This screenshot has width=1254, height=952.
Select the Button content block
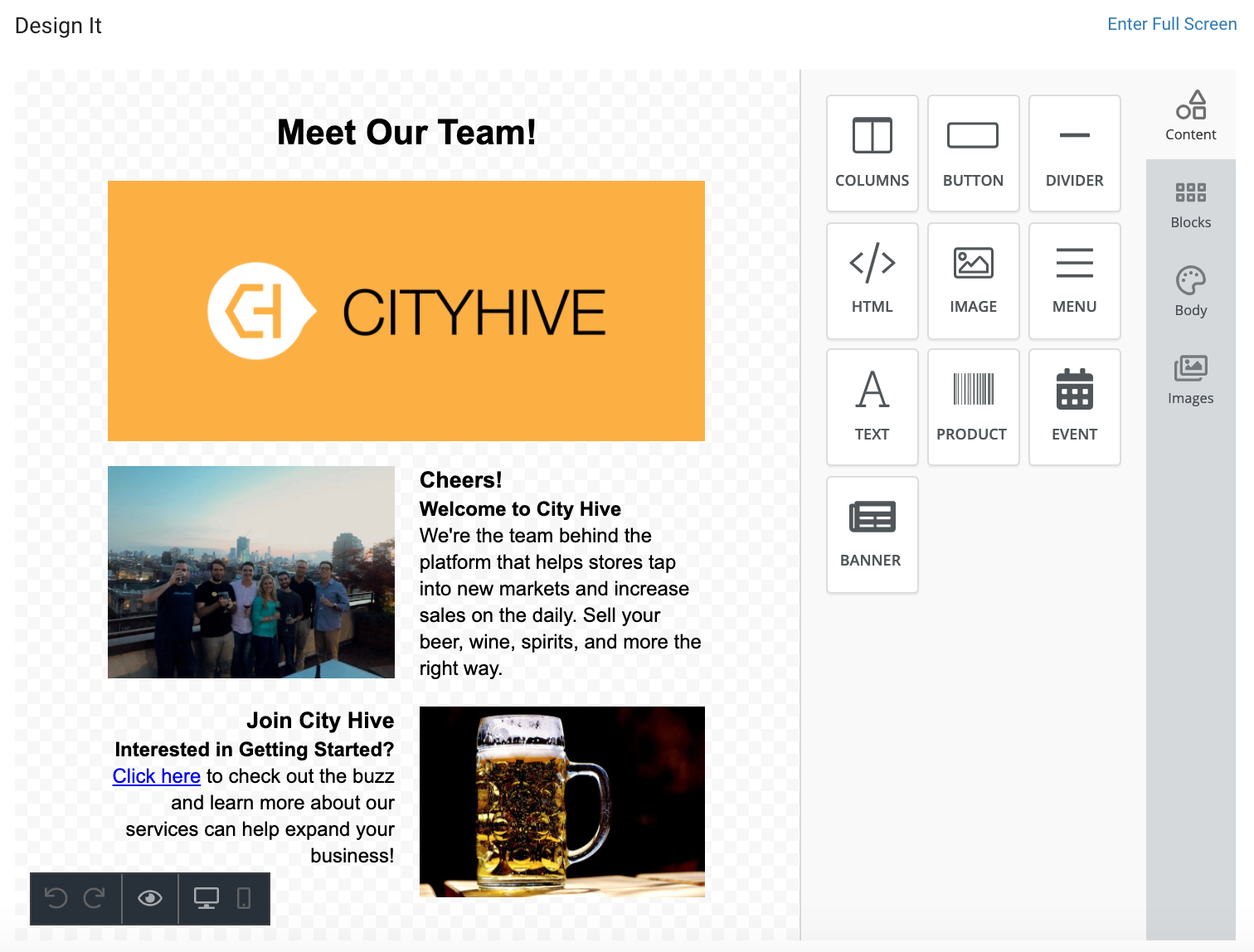coord(973,153)
